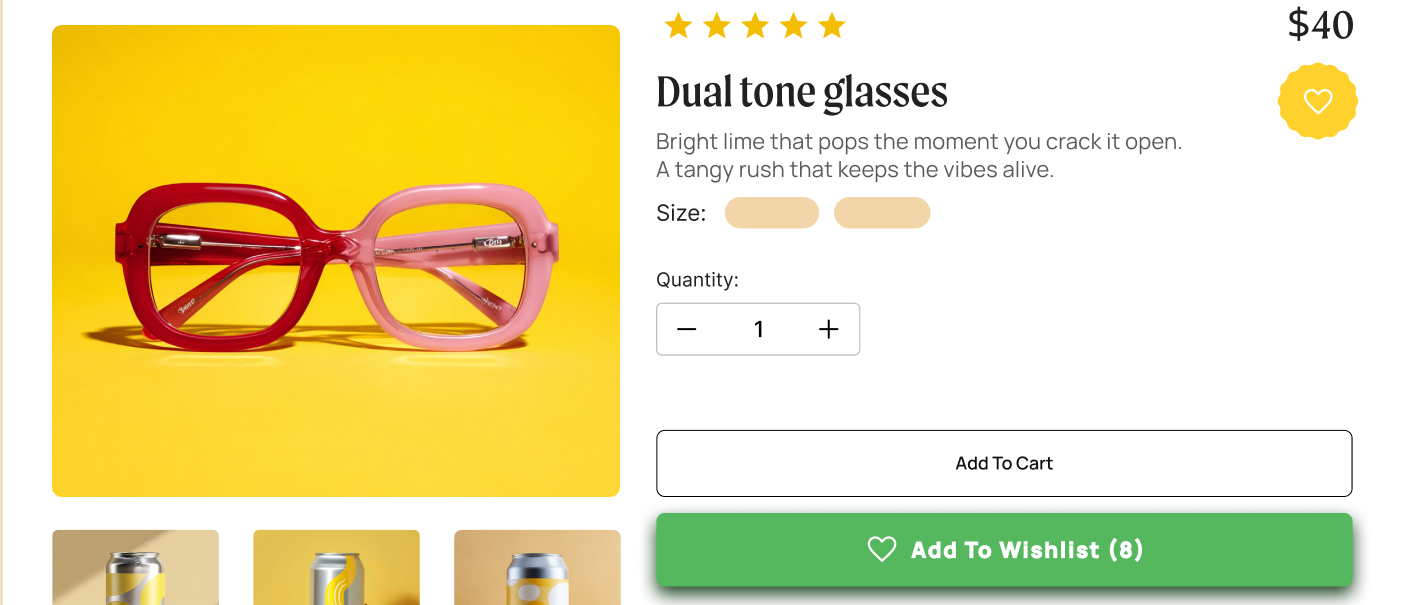This screenshot has height=605, width=1404.
Task: Click the $40 price text
Action: pos(1320,24)
